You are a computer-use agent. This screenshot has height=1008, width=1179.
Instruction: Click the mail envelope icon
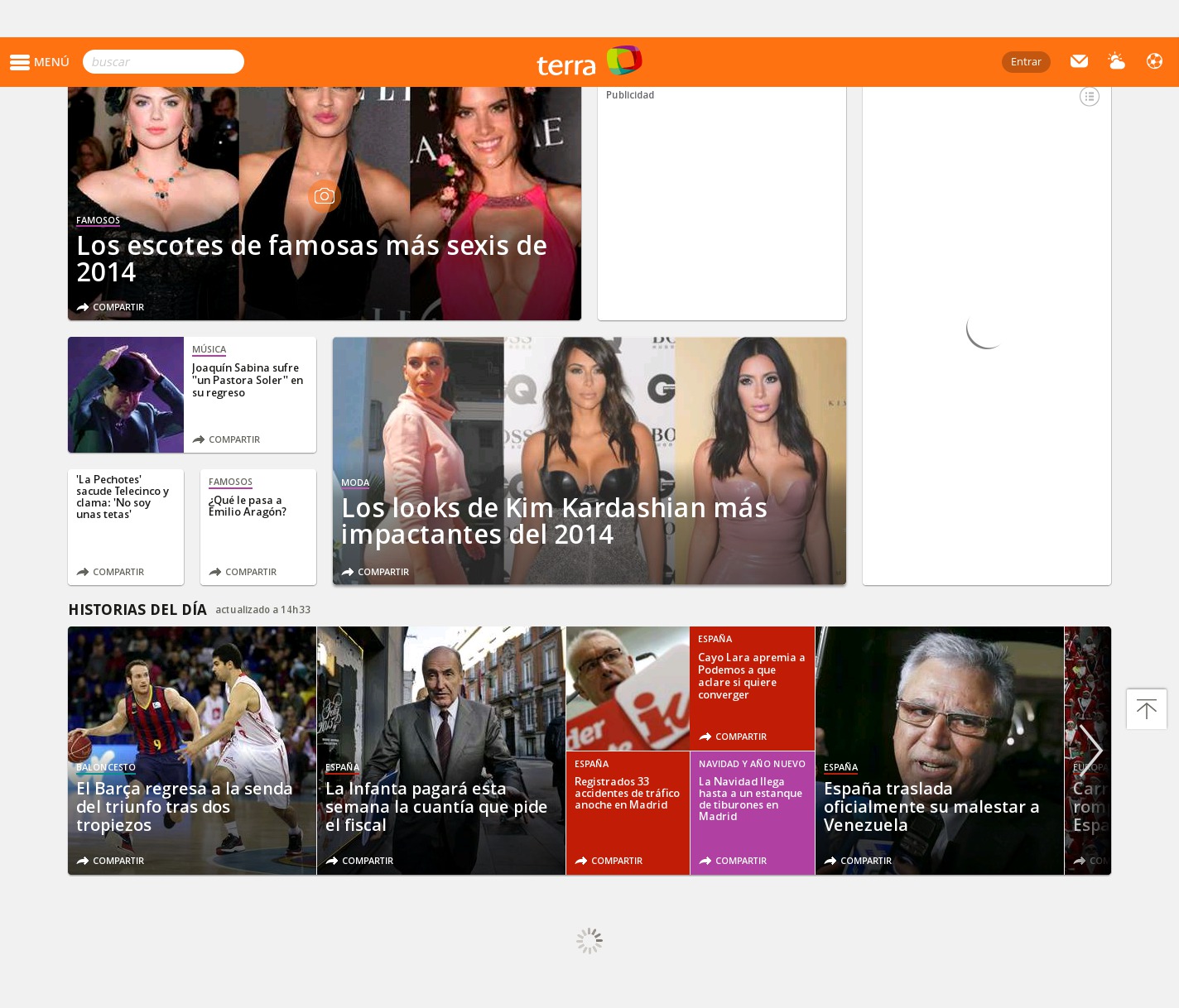tap(1078, 61)
